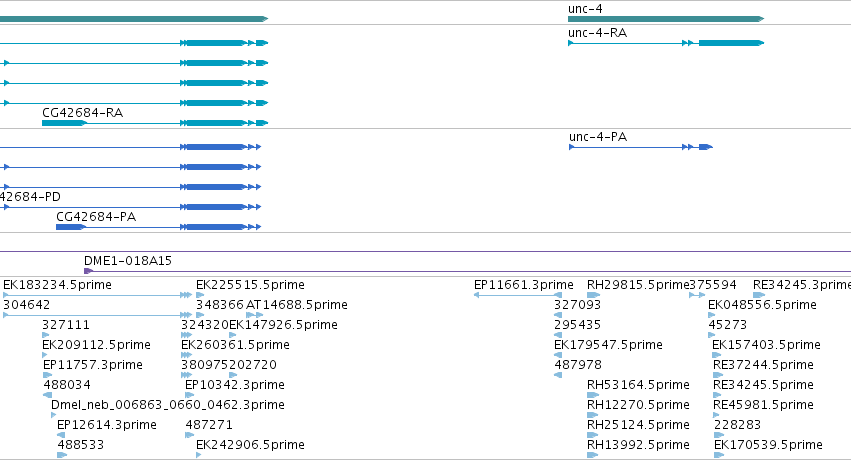This screenshot has height=460, width=851.
Task: Click Dmel_neb_006863_0660_0462.3prime label
Action: coord(168,405)
